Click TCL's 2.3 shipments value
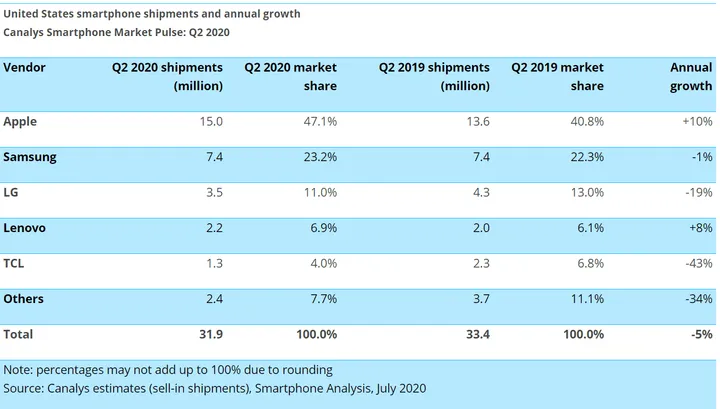This screenshot has width=720, height=409. point(482,263)
